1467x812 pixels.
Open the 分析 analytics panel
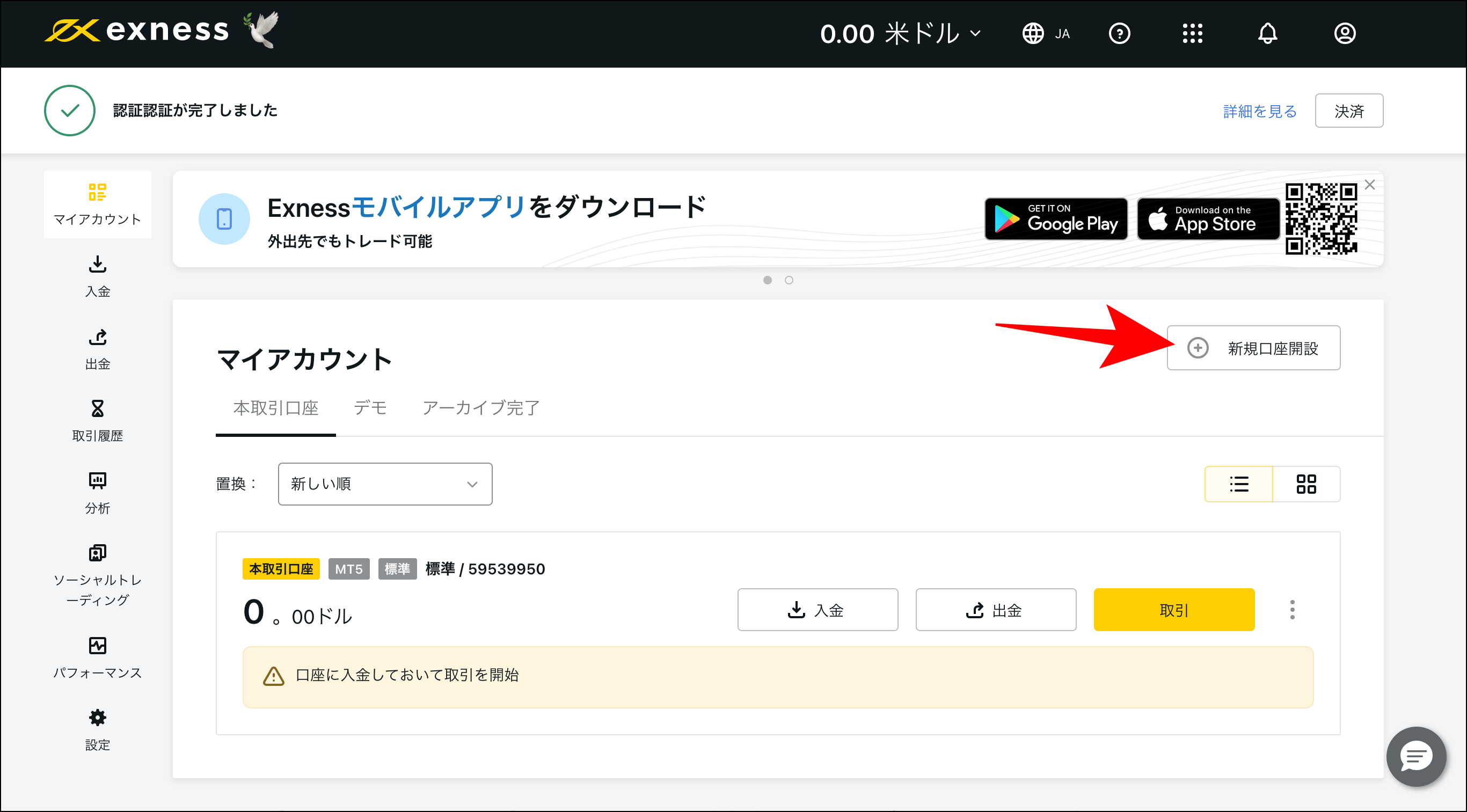tap(97, 492)
